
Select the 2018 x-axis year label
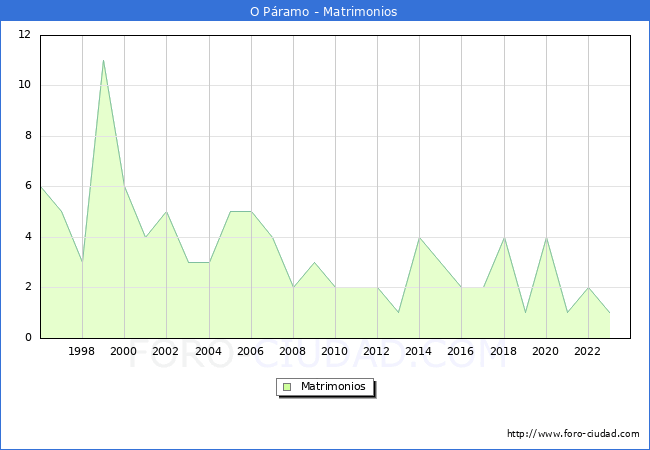(x=503, y=351)
